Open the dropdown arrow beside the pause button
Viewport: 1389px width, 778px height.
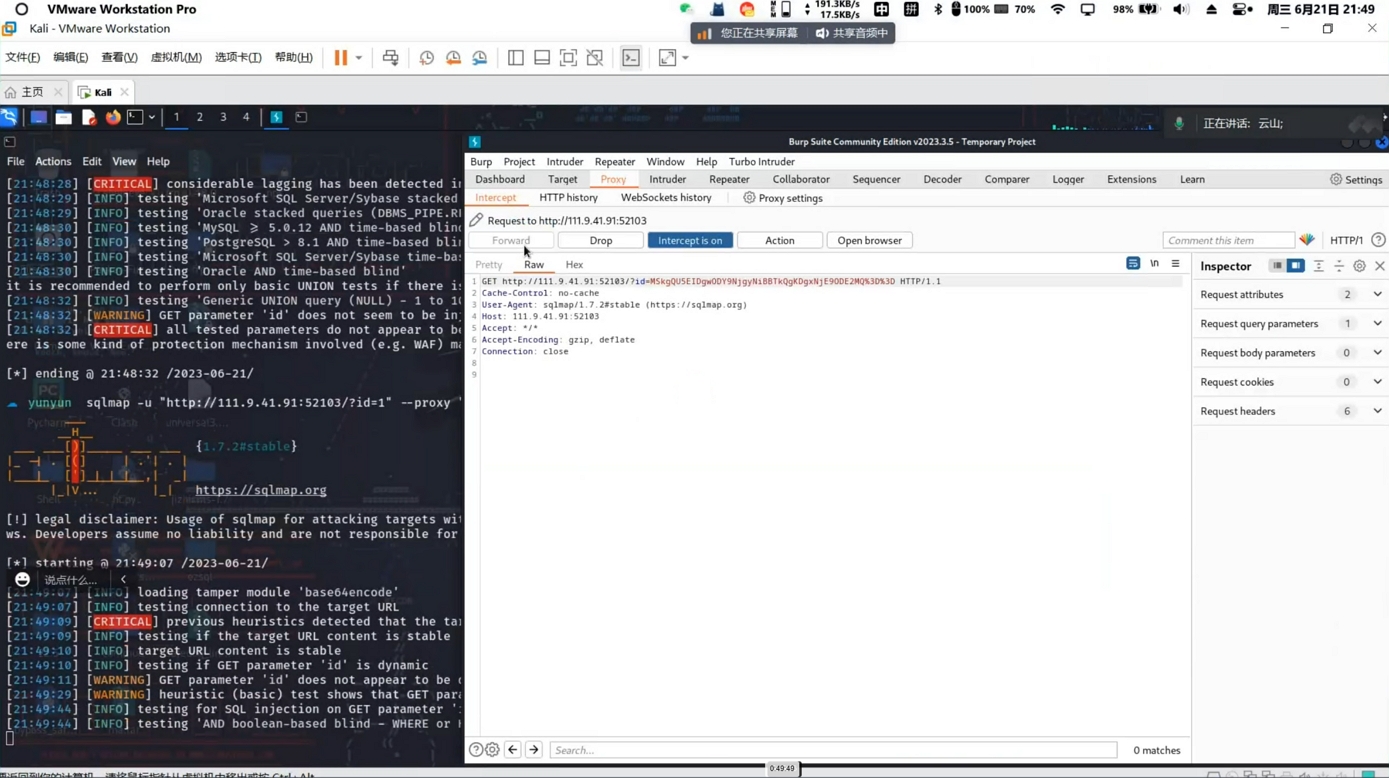(x=359, y=58)
